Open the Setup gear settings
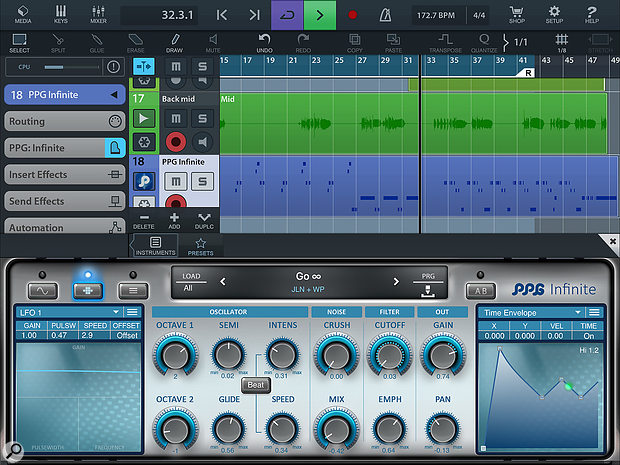The image size is (620, 465). (x=554, y=14)
